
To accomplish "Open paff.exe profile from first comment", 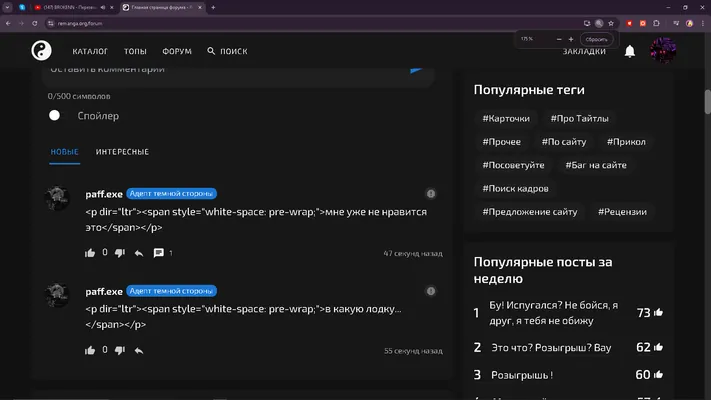I will point(104,194).
